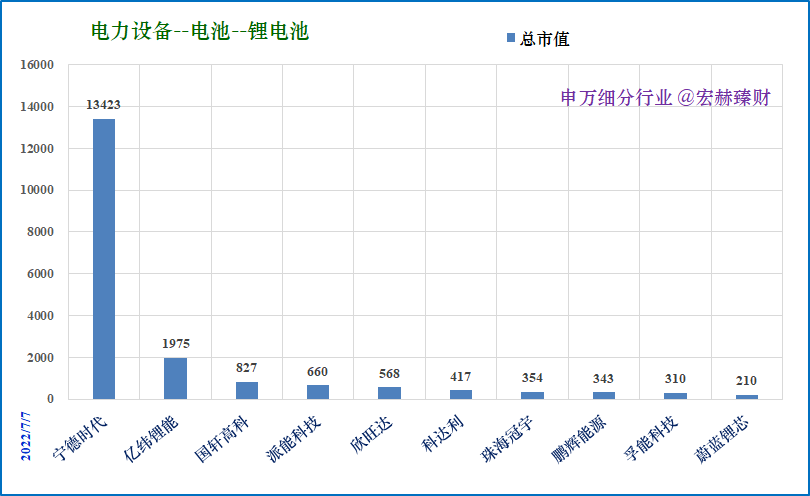The image size is (810, 496).
Task: Click the y-axis value 8000
Action: click(40, 232)
